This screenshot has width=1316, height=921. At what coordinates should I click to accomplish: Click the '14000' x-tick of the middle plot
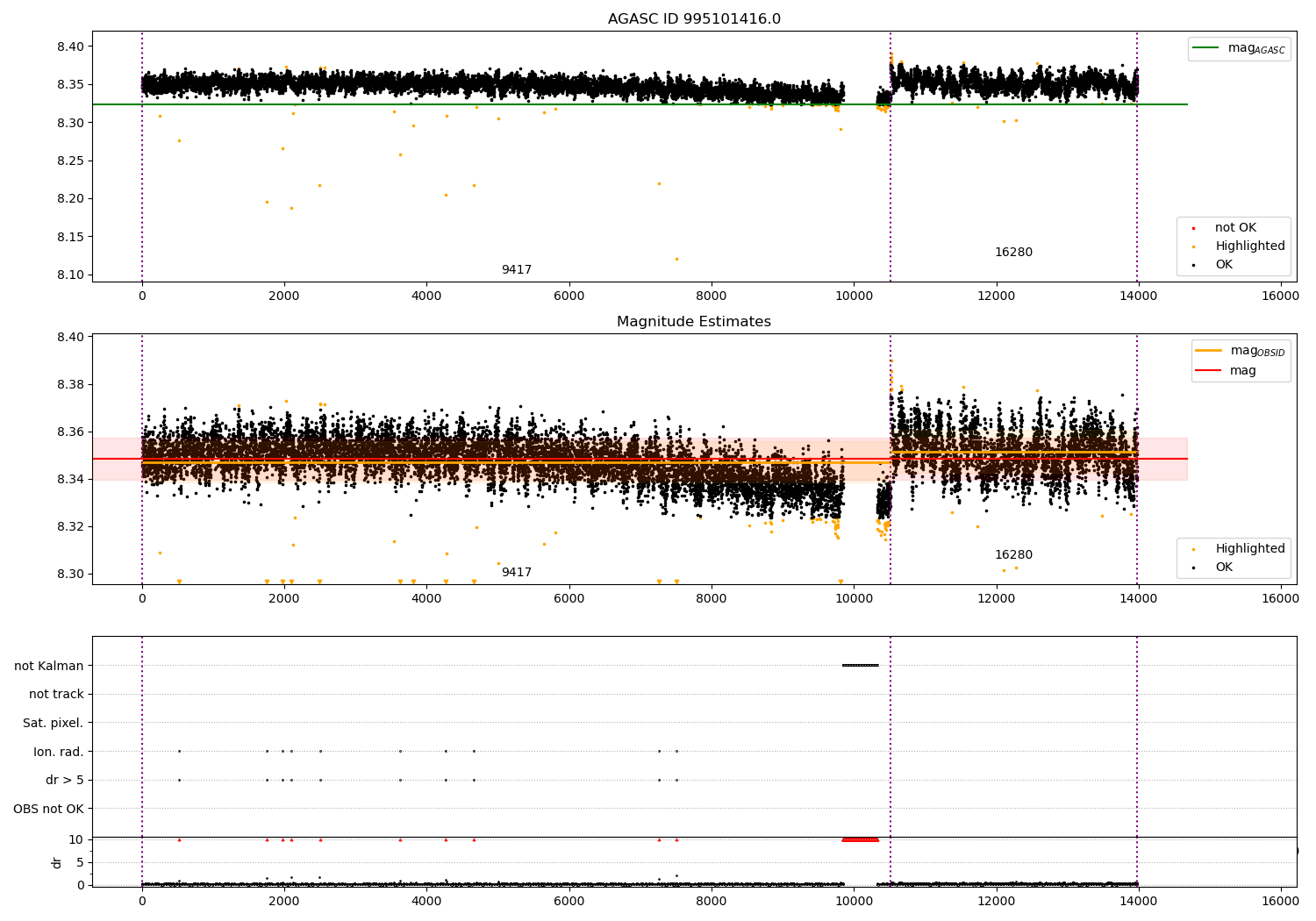[1138, 599]
